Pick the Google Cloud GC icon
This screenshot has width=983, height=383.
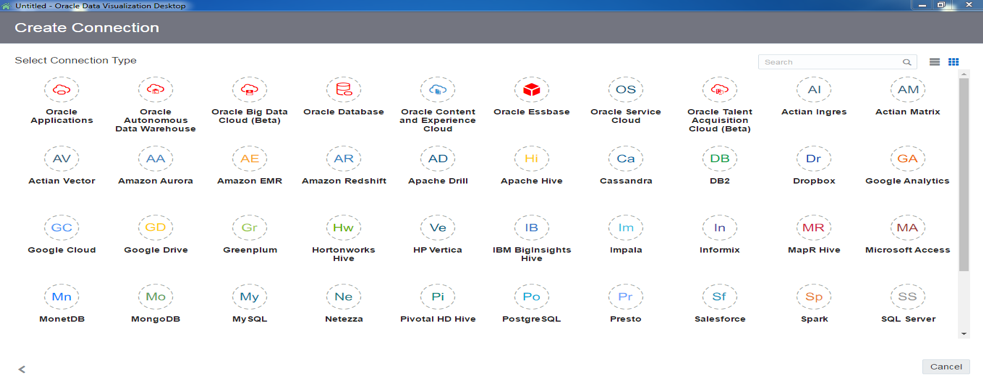click(x=61, y=228)
